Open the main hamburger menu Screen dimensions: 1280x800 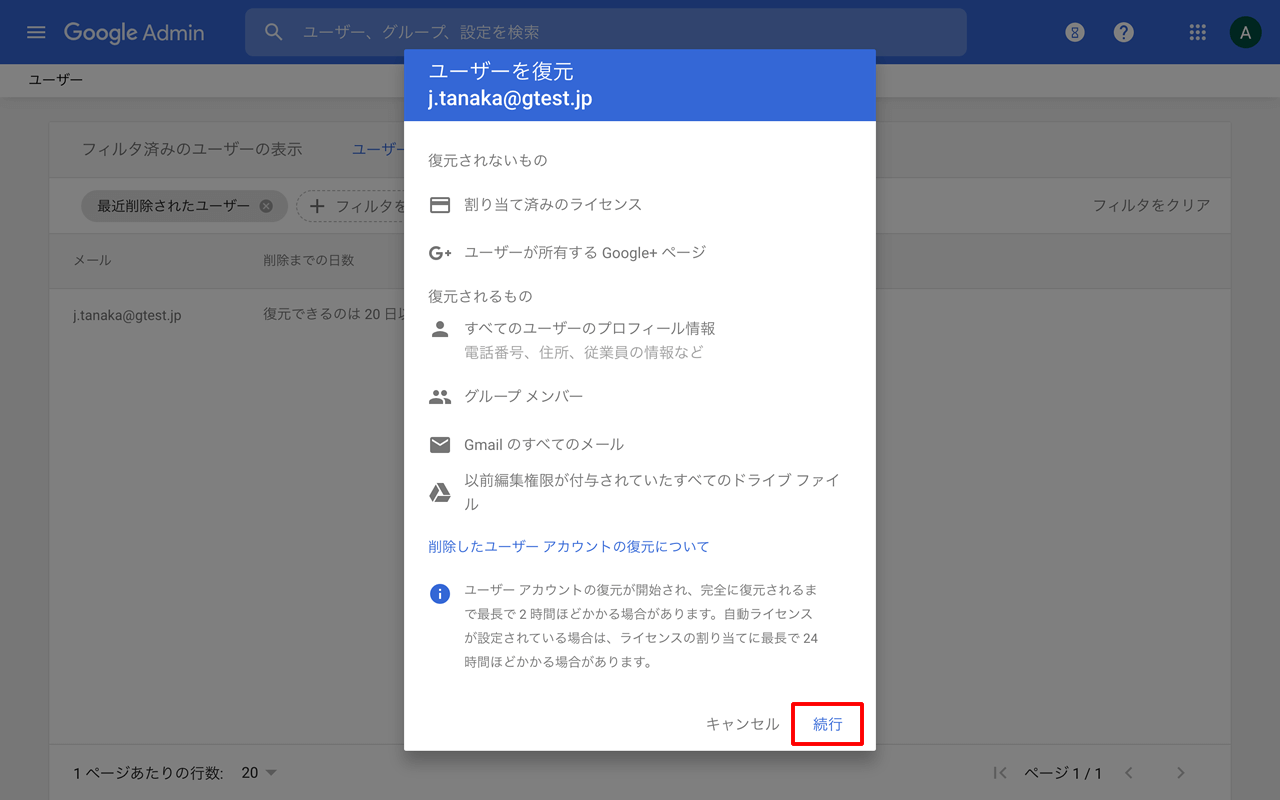point(36,32)
